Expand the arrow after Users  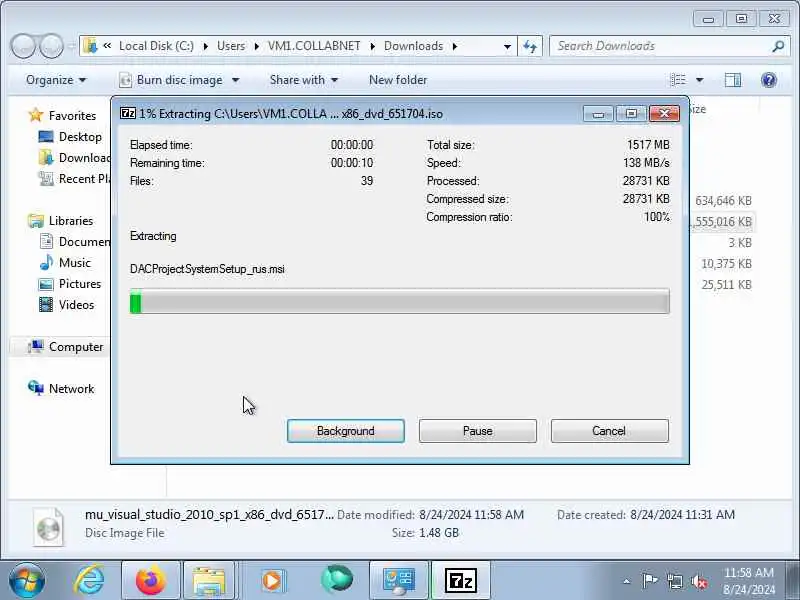[256, 46]
